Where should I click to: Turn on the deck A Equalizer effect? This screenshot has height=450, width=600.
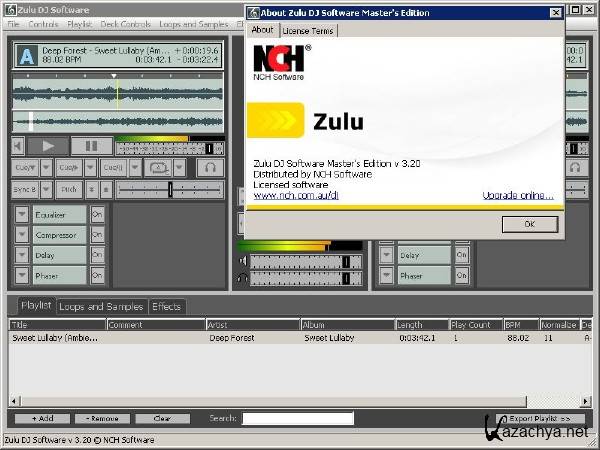click(97, 214)
